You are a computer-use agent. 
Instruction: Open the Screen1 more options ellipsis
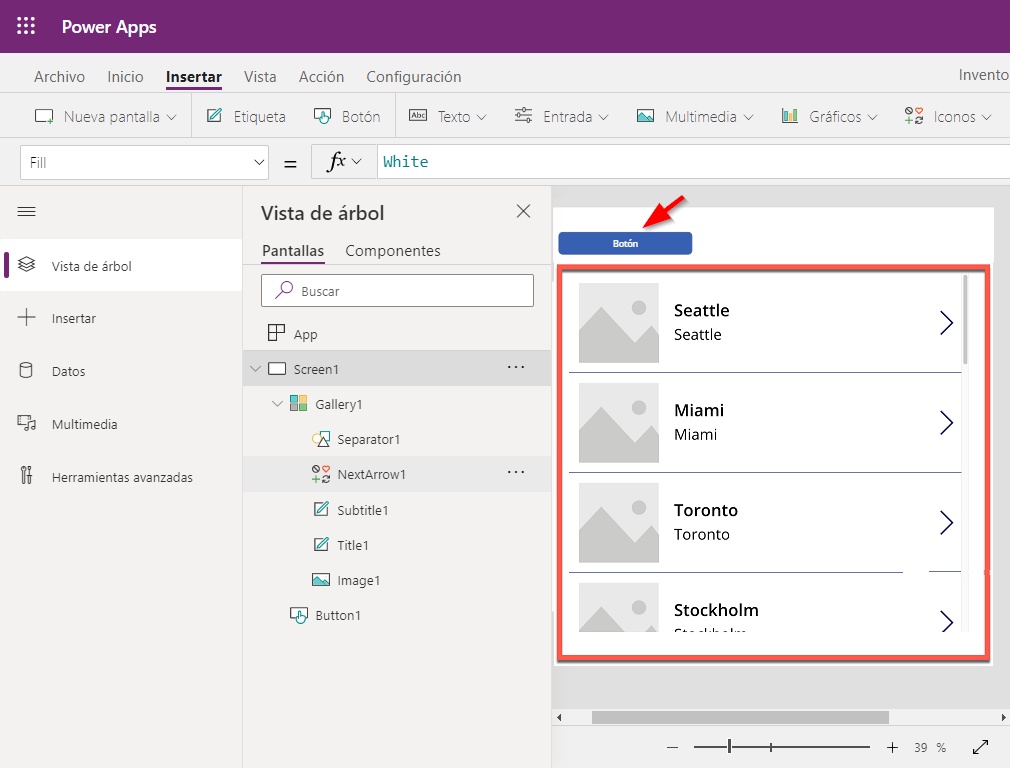tap(515, 367)
